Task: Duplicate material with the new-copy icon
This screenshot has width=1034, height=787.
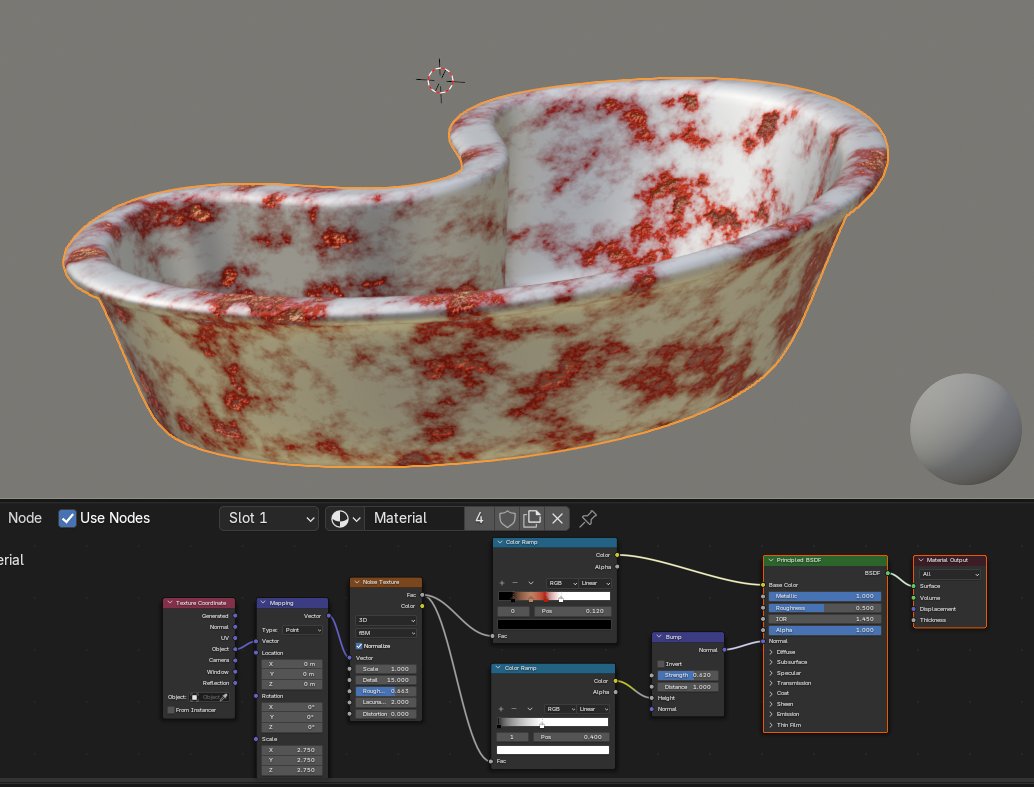Action: 532,519
